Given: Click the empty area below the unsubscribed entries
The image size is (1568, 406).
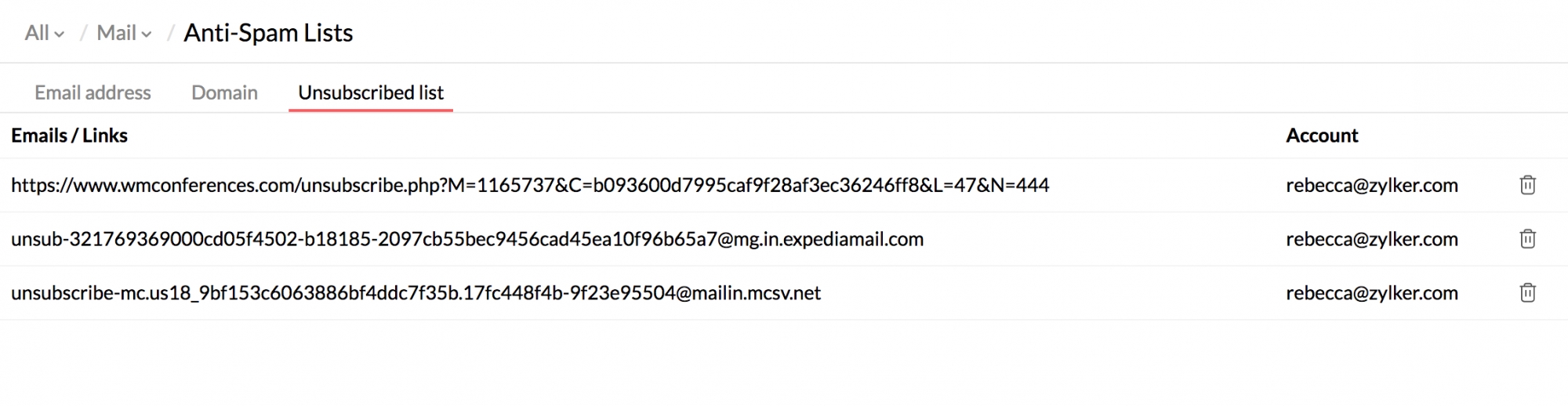Looking at the screenshot, I should [x=784, y=362].
